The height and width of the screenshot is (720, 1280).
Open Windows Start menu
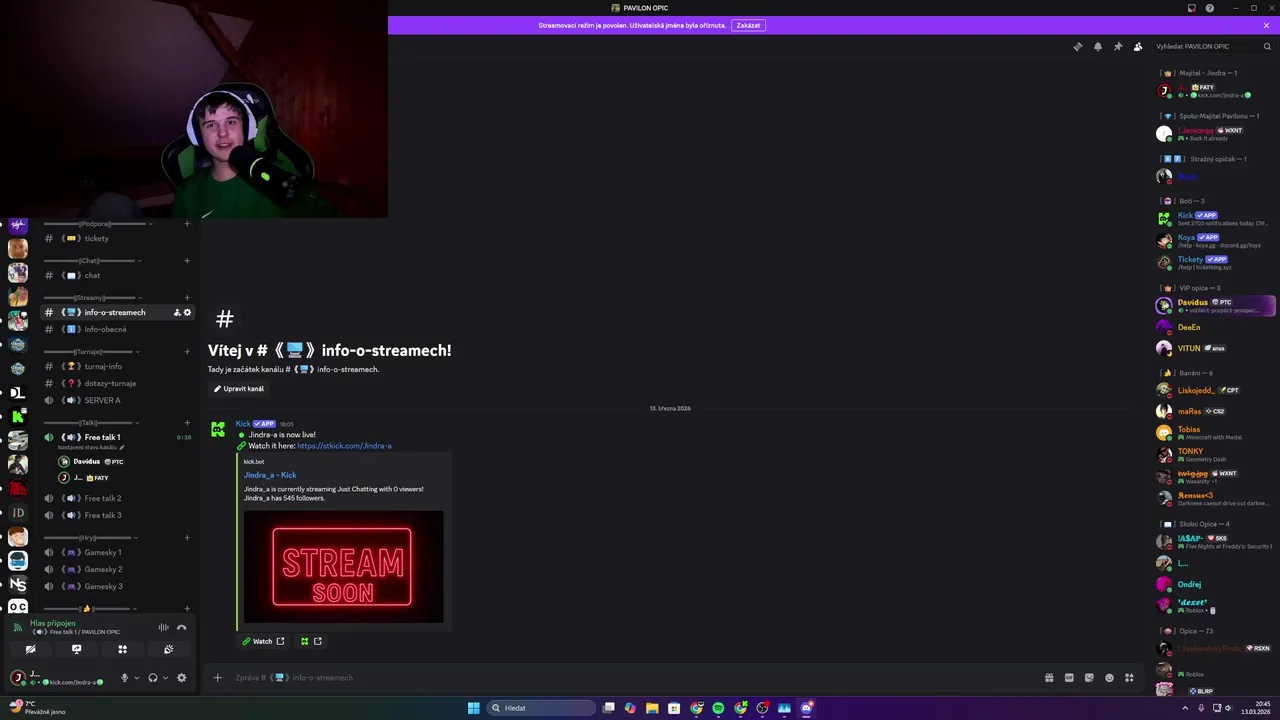(x=474, y=708)
